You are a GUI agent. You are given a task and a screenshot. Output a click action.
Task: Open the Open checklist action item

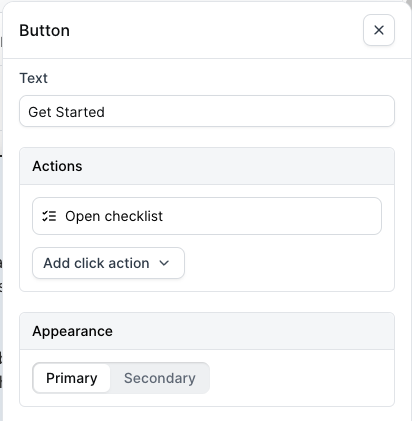pos(207,216)
